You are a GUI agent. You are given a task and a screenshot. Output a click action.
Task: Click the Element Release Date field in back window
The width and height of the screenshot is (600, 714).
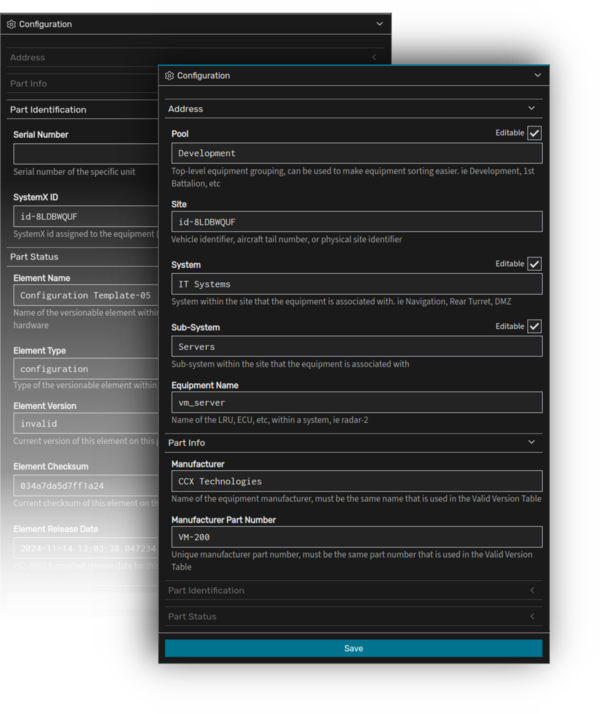pos(86,548)
